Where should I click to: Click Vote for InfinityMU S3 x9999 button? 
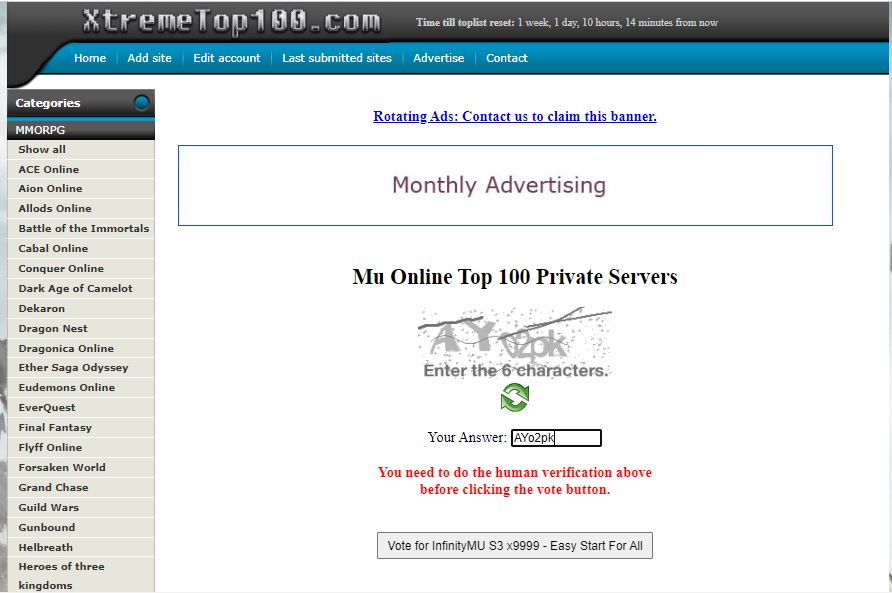515,546
